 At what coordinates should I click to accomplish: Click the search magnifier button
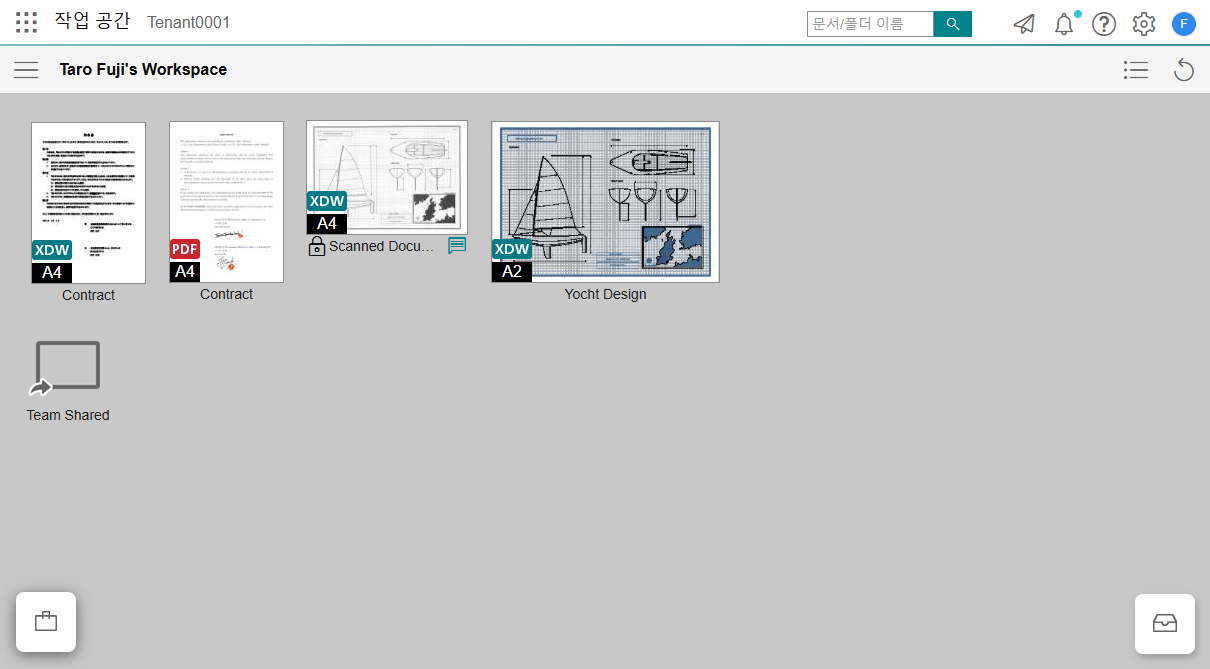click(x=952, y=24)
